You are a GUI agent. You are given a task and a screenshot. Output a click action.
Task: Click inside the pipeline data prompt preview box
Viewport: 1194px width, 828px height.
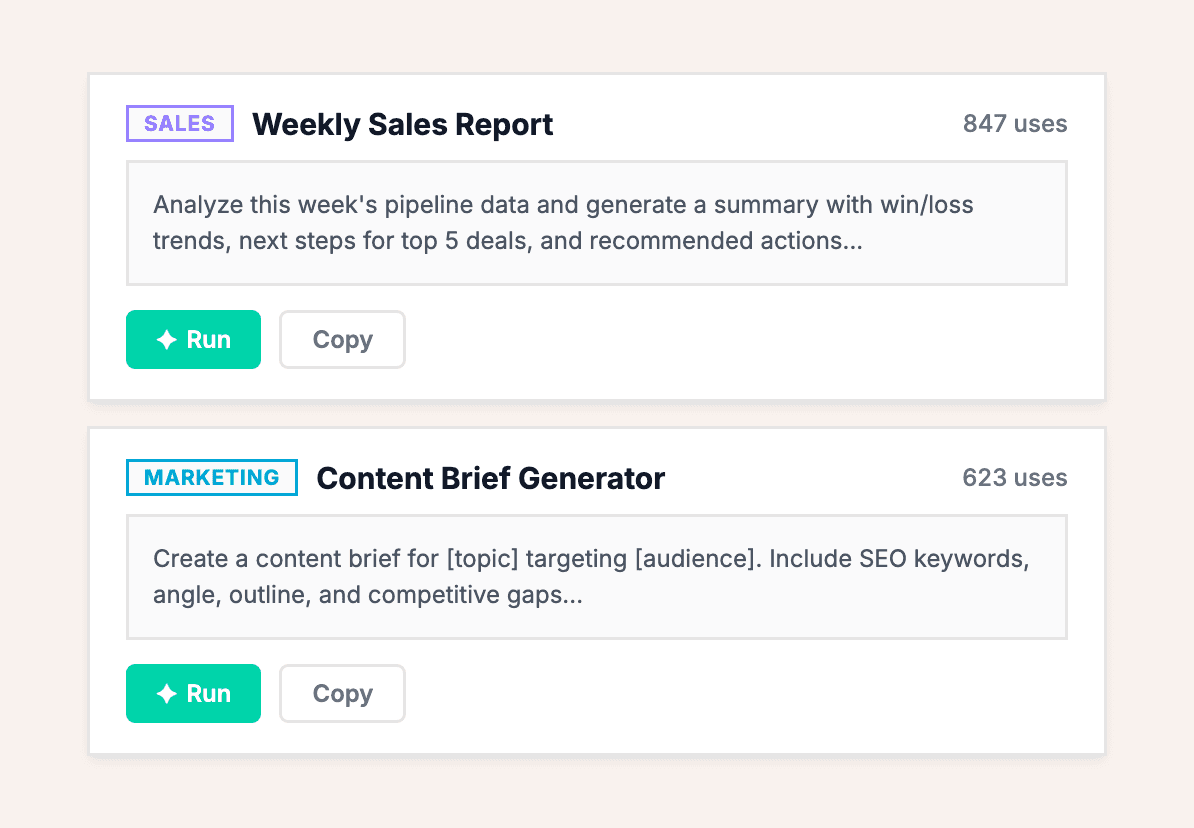(x=596, y=223)
